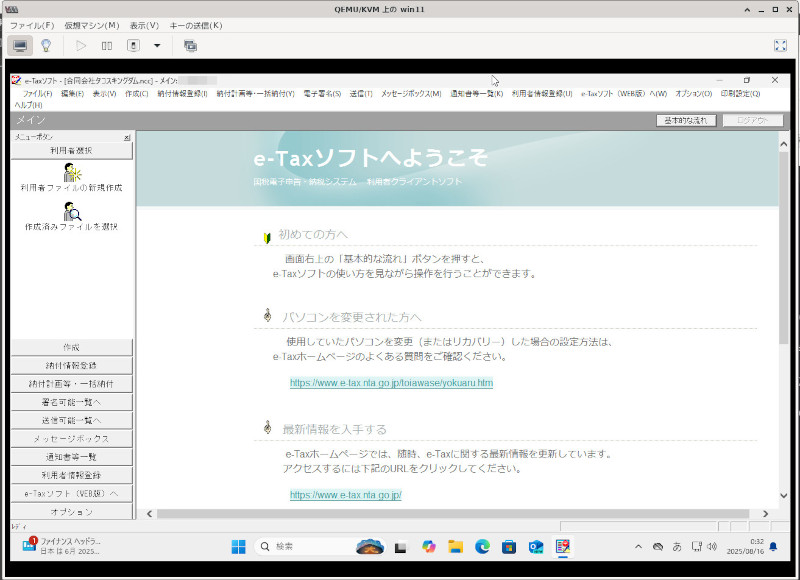Click the 利用者情報登録 sidebar button

pyautogui.click(x=71, y=475)
